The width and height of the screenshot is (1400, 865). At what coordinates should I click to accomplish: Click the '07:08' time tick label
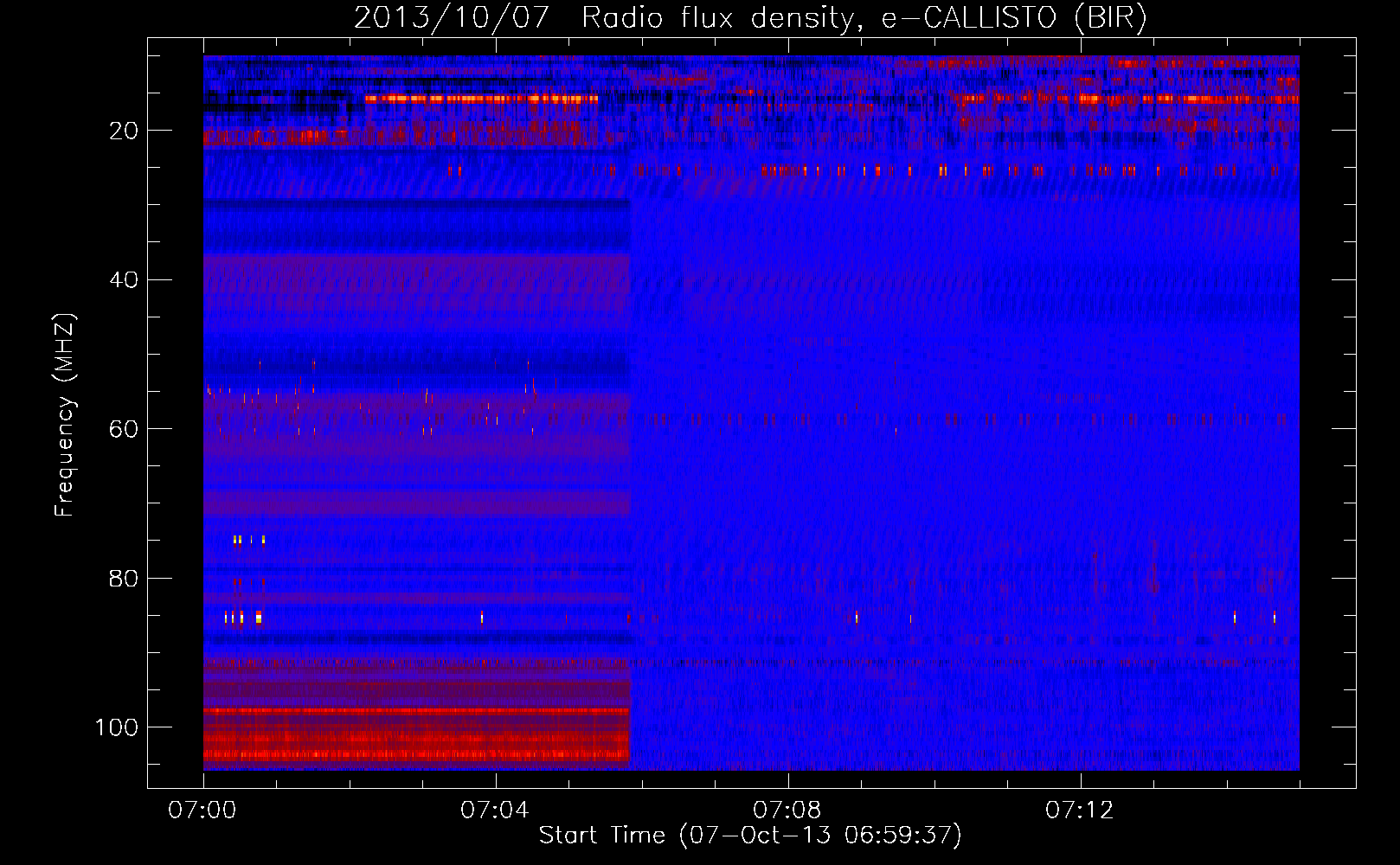click(787, 811)
